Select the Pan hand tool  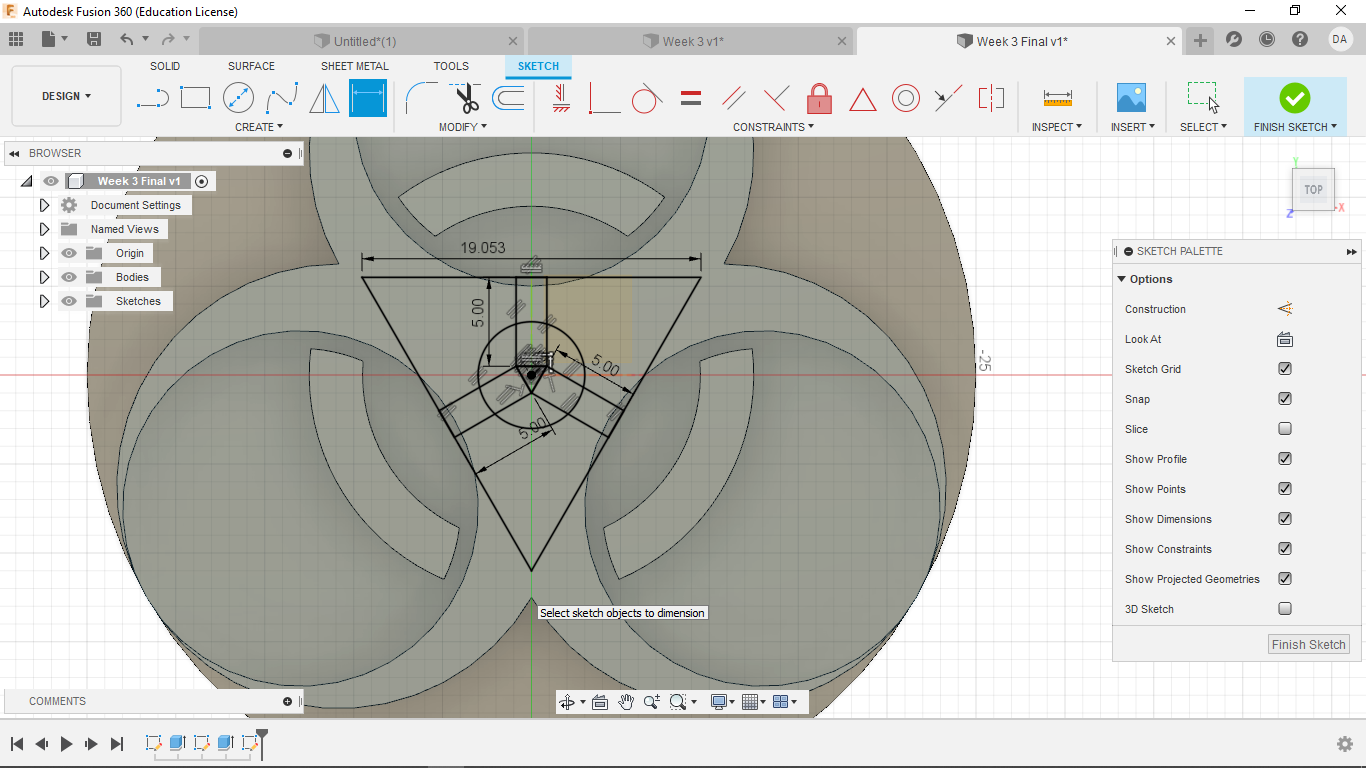pyautogui.click(x=626, y=702)
